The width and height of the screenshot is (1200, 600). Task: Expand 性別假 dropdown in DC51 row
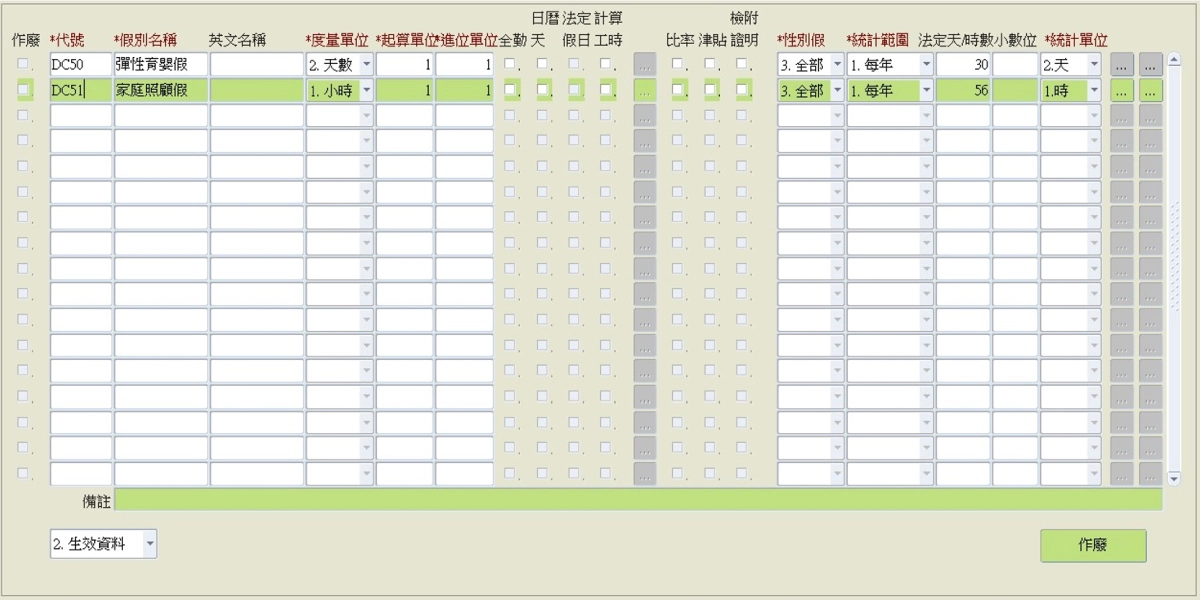836,91
